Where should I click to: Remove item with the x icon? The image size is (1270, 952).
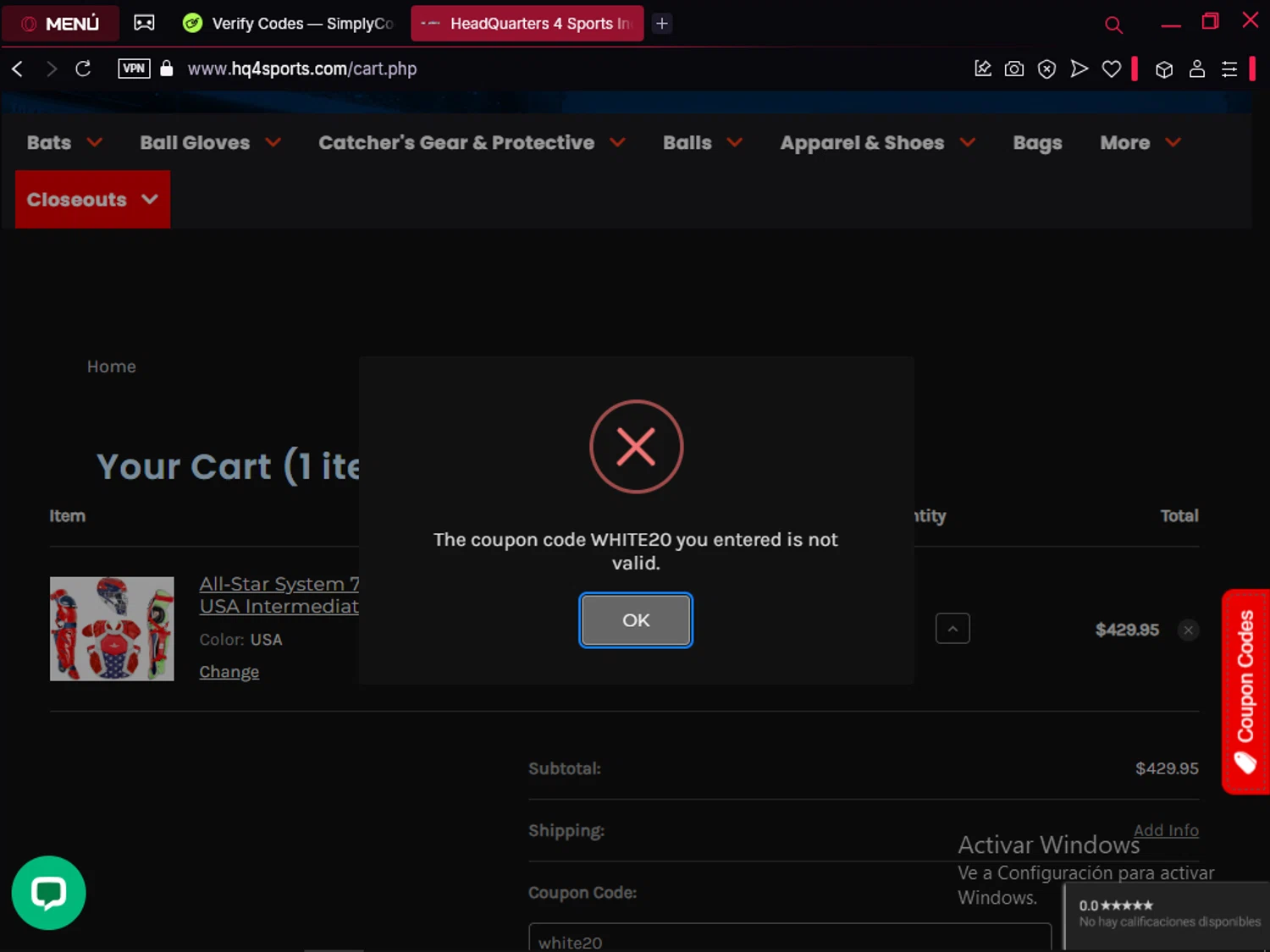coord(1189,630)
